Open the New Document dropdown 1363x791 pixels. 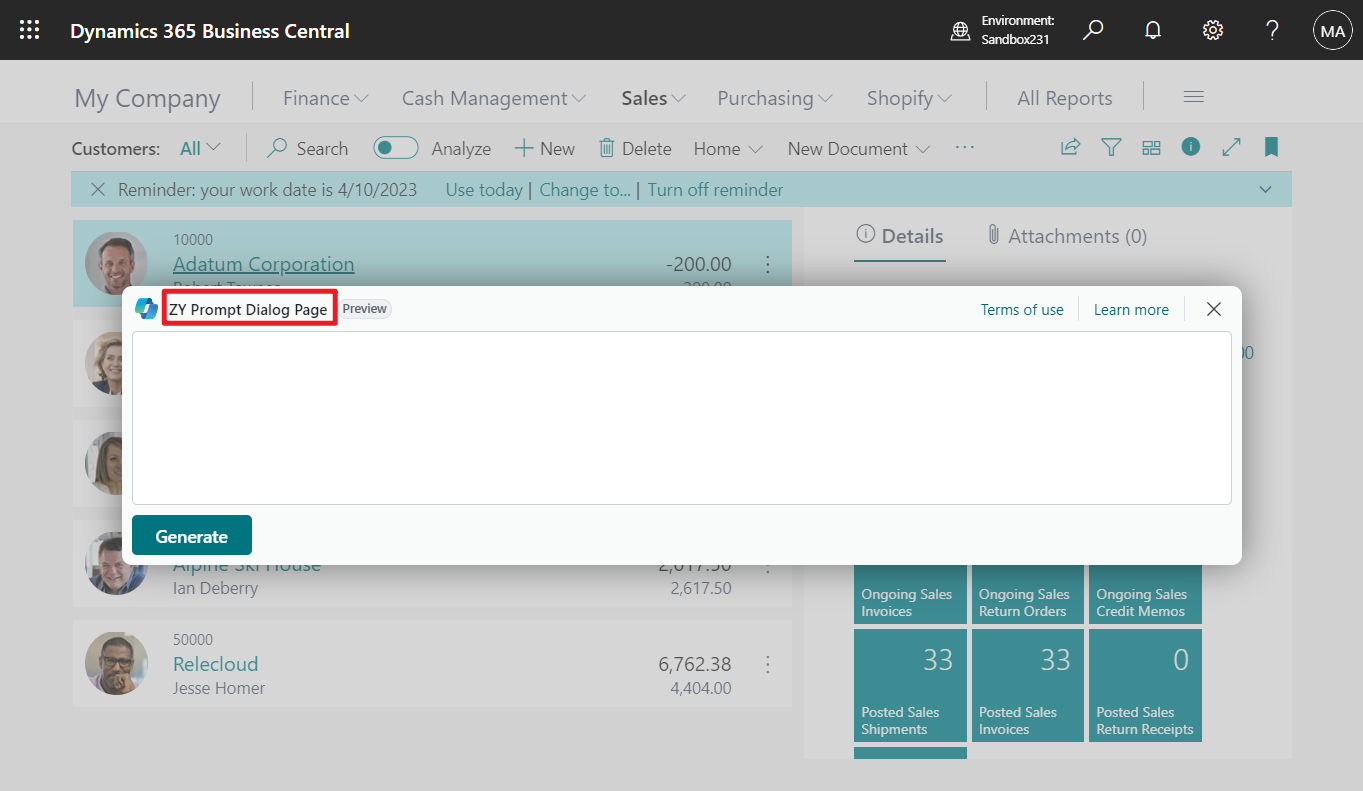[857, 148]
